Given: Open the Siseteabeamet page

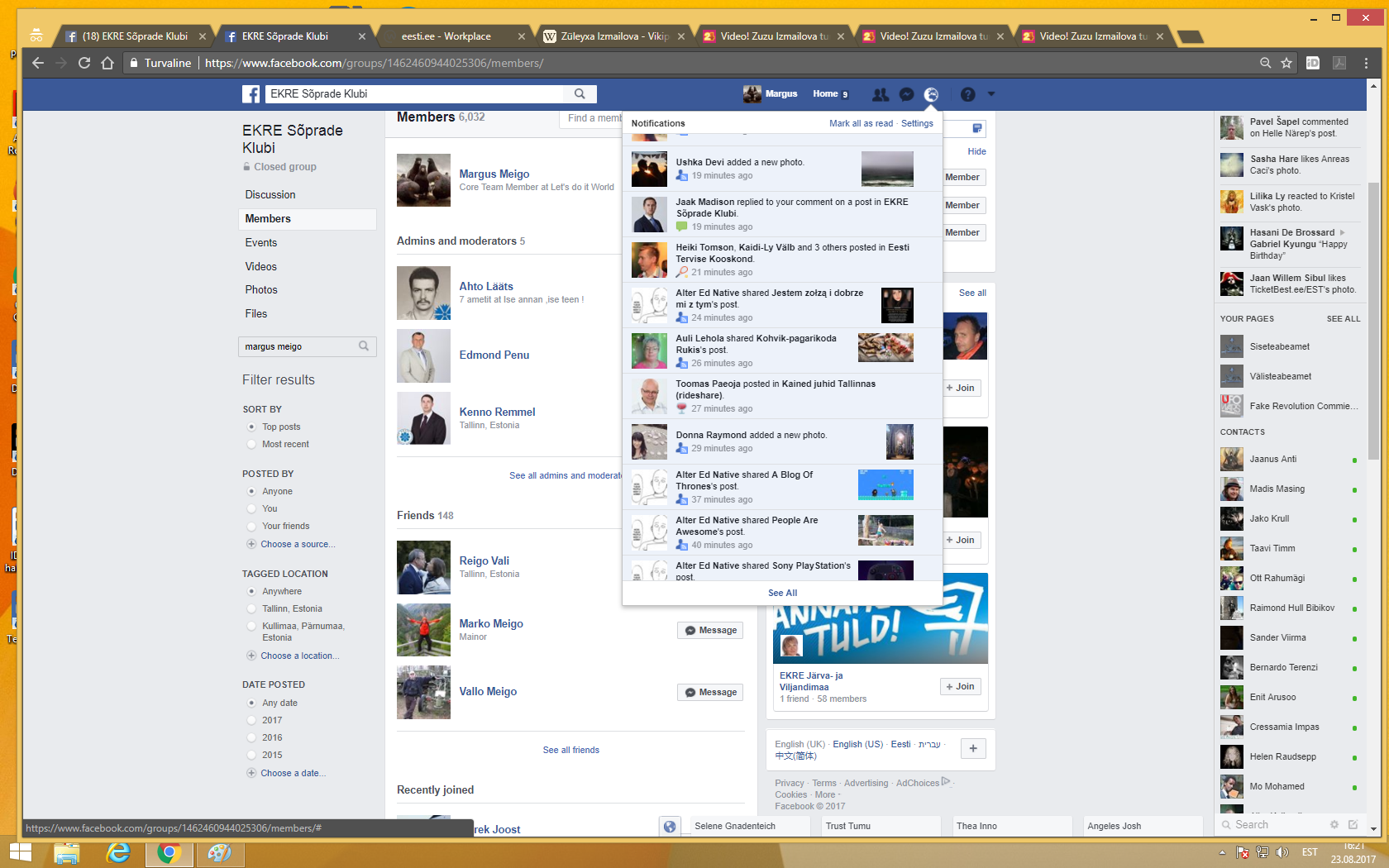Looking at the screenshot, I should coord(1289,346).
